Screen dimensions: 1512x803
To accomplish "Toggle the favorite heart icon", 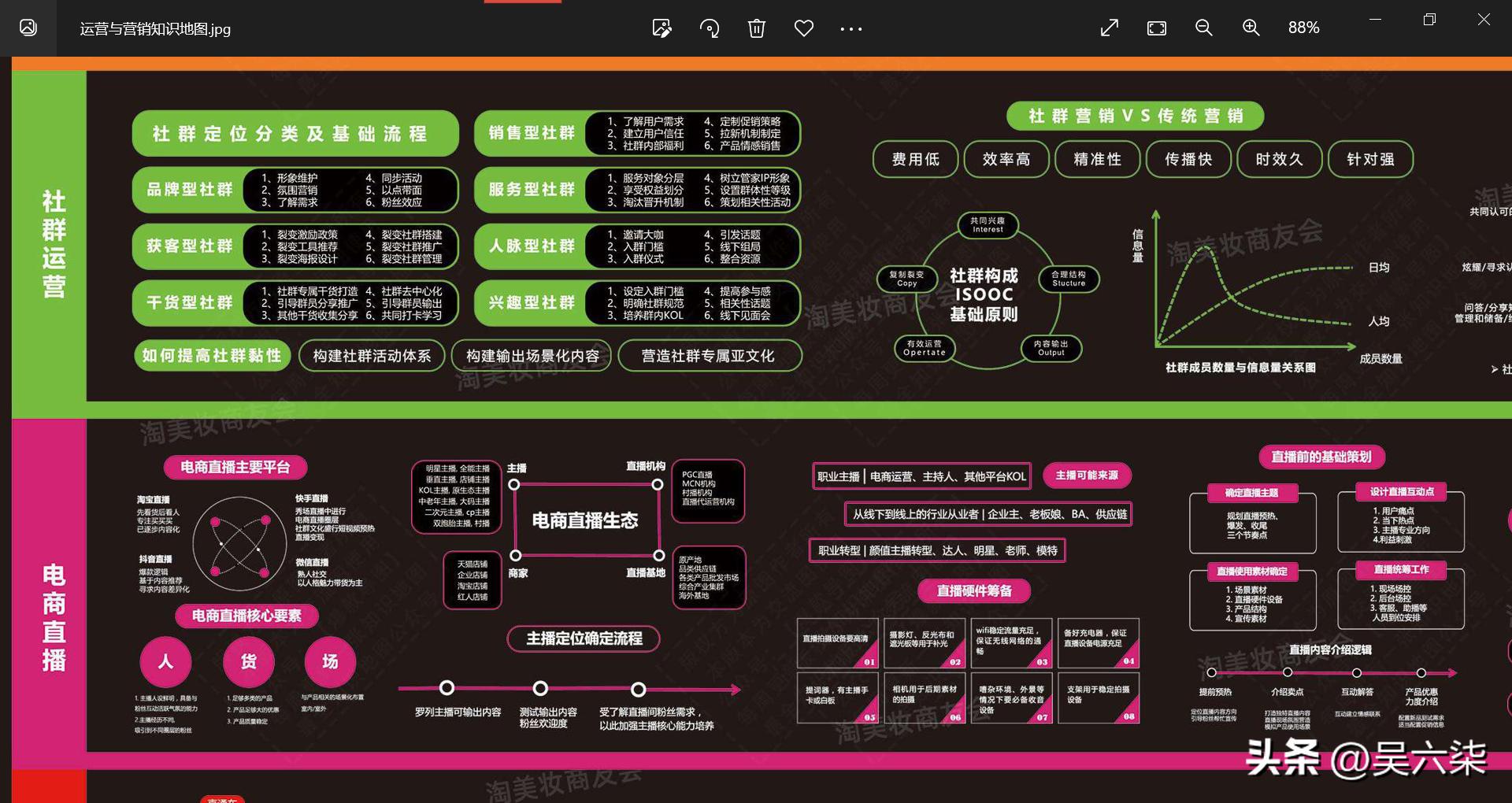I will click(x=804, y=28).
